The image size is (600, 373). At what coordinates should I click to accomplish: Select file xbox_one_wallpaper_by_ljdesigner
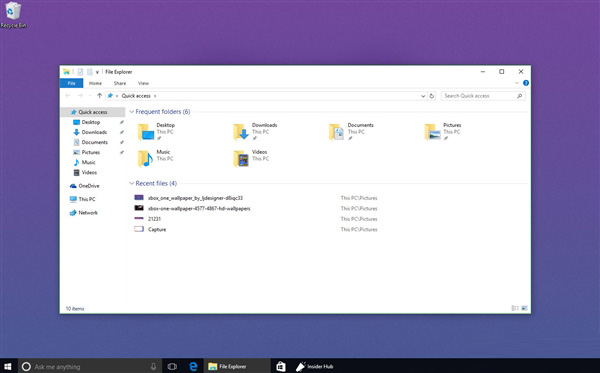[195, 198]
